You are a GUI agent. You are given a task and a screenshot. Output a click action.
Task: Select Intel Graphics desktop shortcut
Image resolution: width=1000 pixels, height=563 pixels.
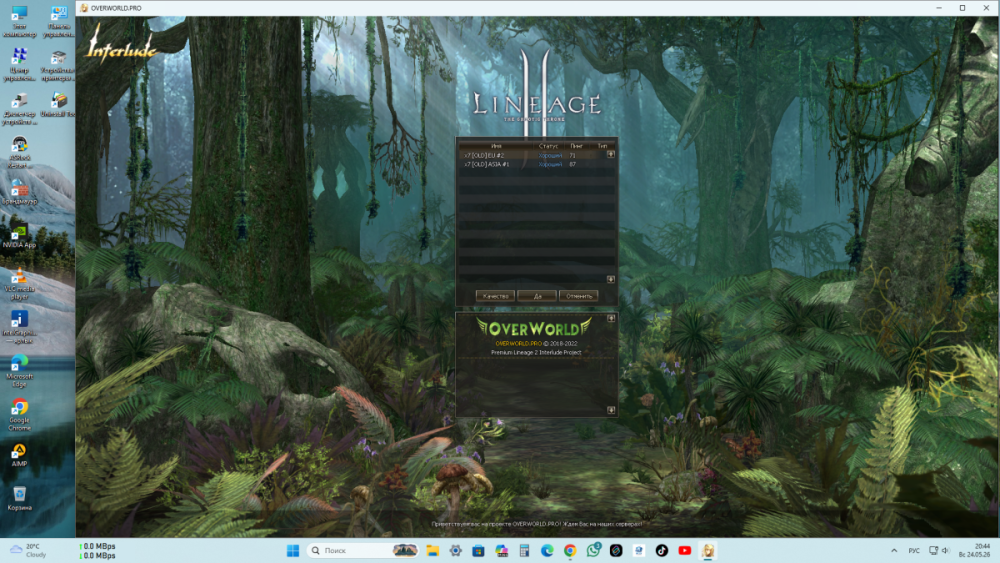(x=19, y=327)
